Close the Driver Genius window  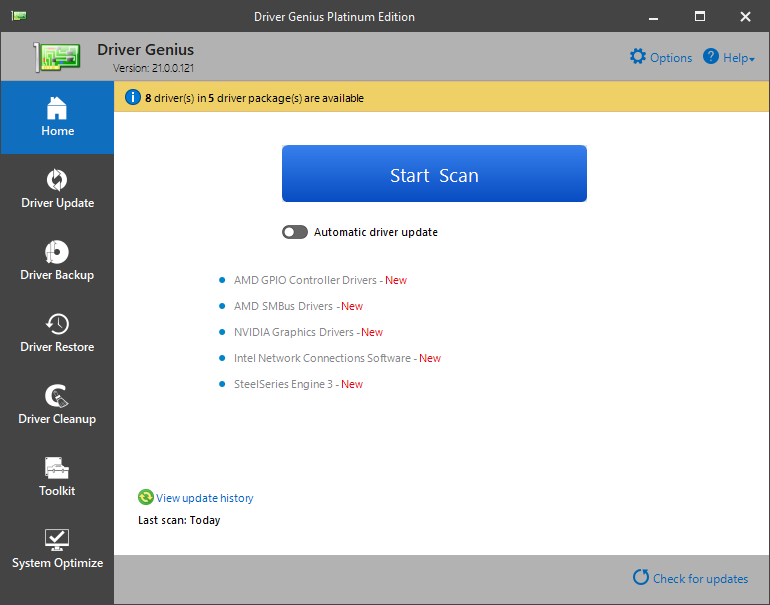[745, 17]
